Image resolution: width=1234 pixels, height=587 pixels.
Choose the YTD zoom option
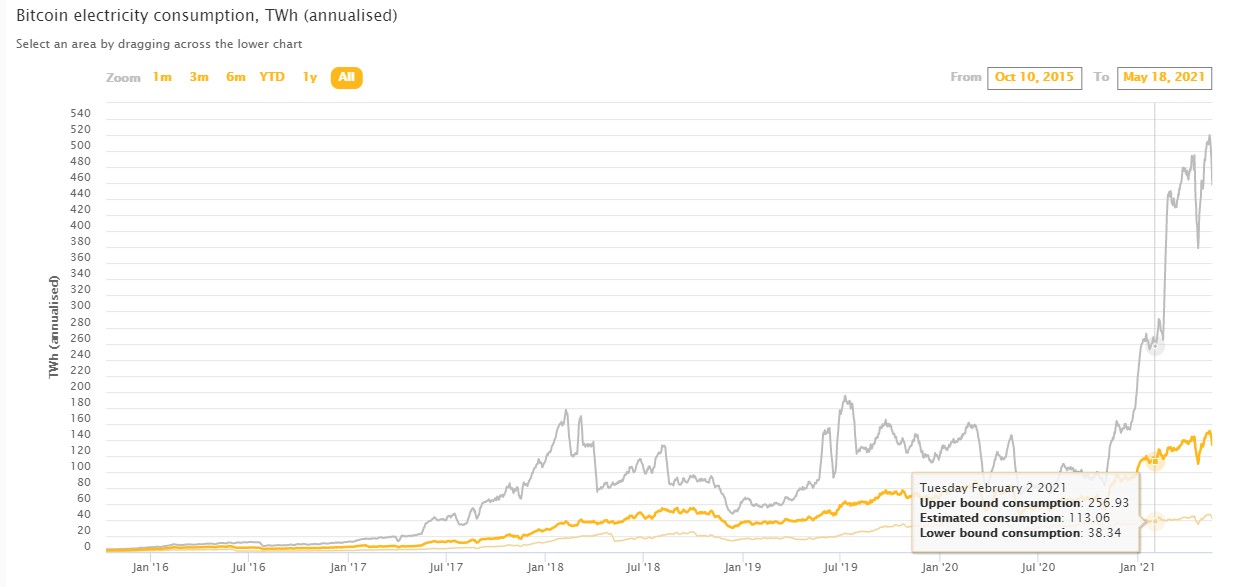272,77
